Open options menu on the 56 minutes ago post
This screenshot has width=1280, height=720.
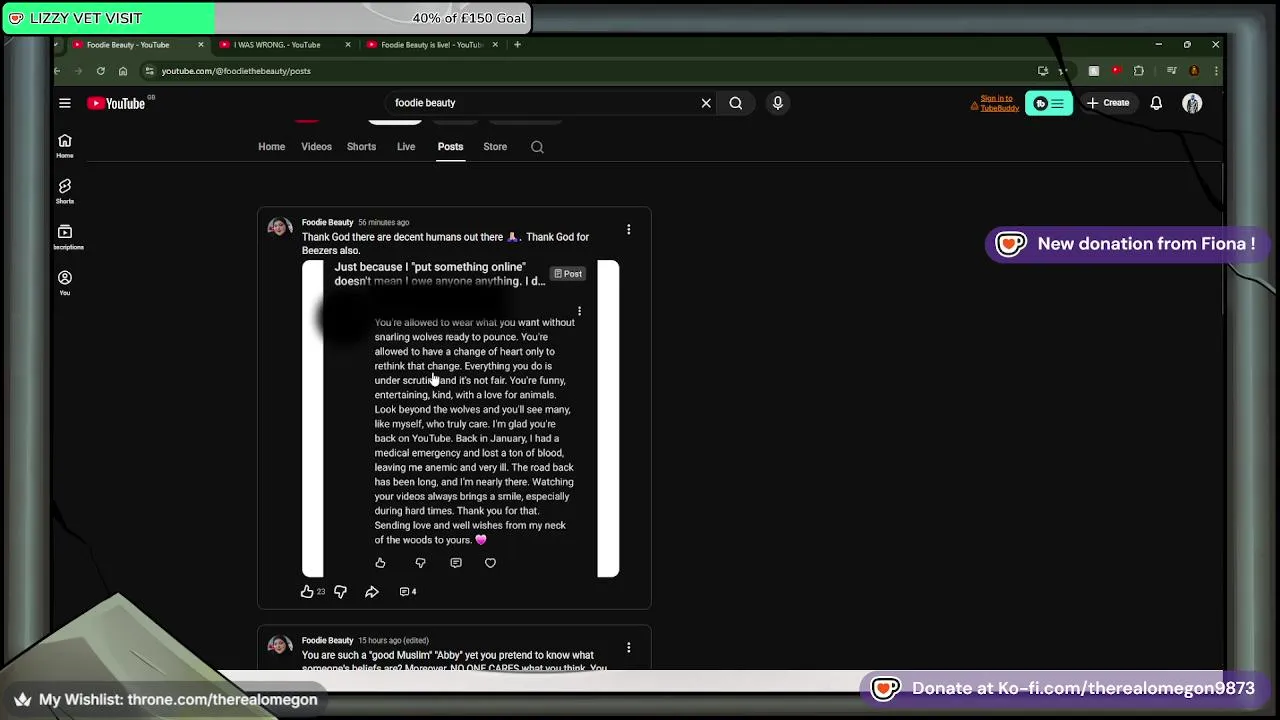628,230
